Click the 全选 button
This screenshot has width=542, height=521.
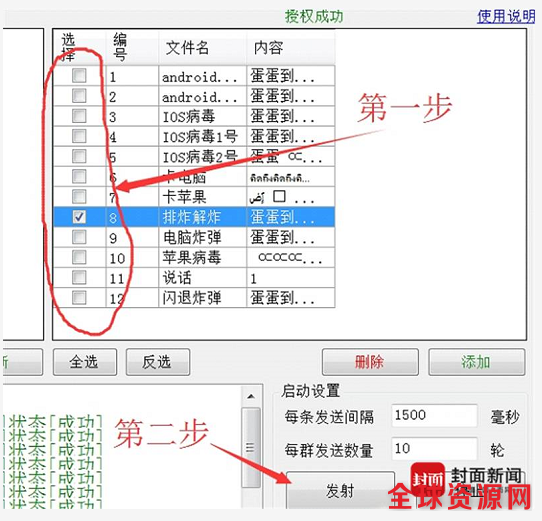pos(85,362)
